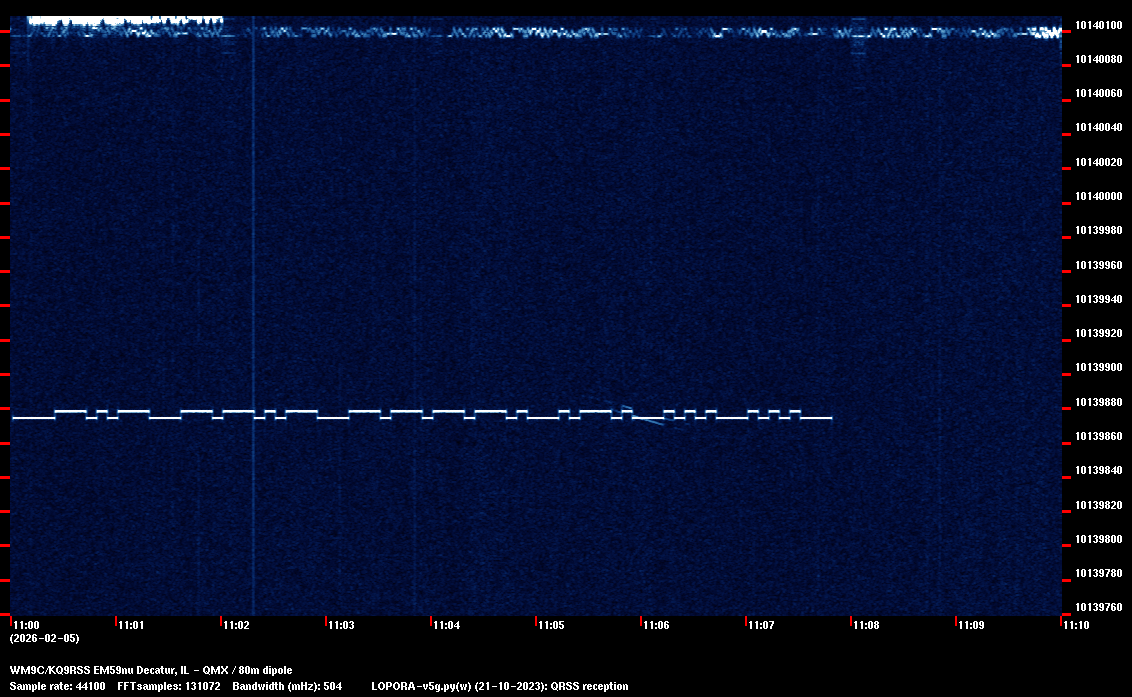Select the 10139940 frequency scale label
Image resolution: width=1132 pixels, height=697 pixels.
pos(1096,300)
